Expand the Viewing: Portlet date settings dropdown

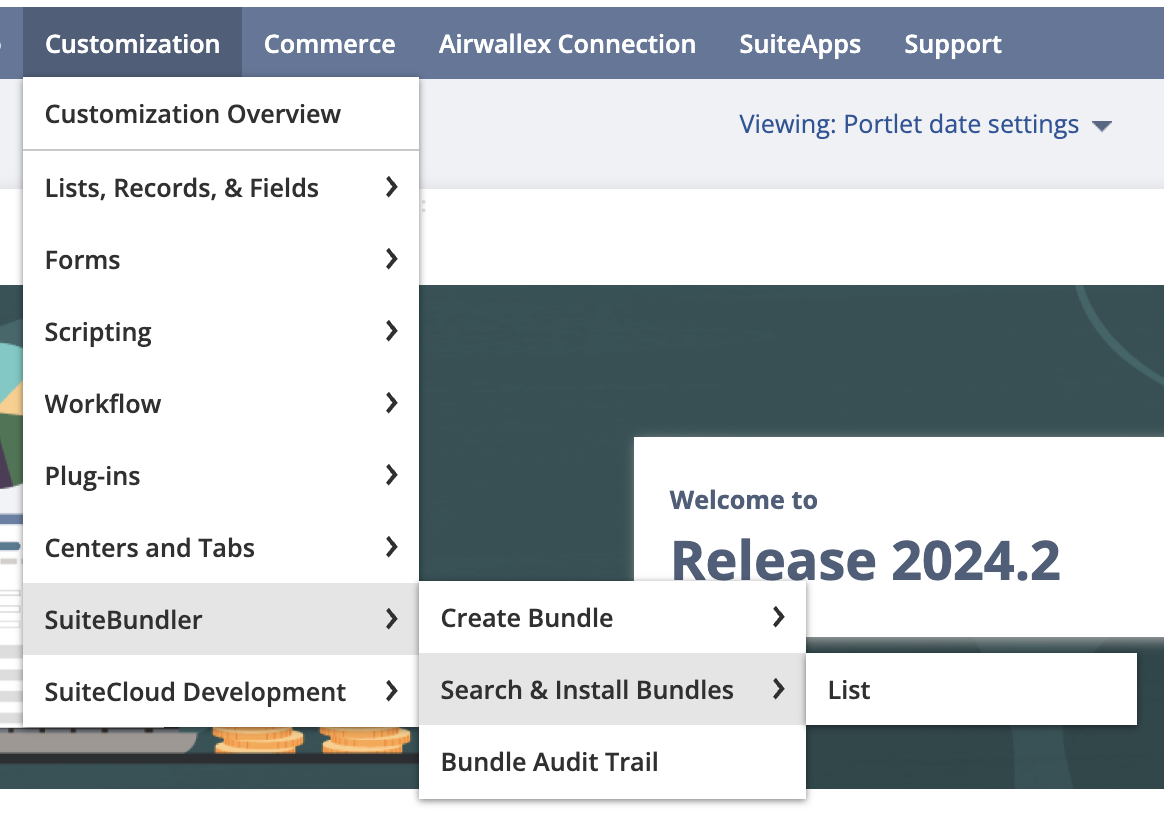[x=909, y=125]
